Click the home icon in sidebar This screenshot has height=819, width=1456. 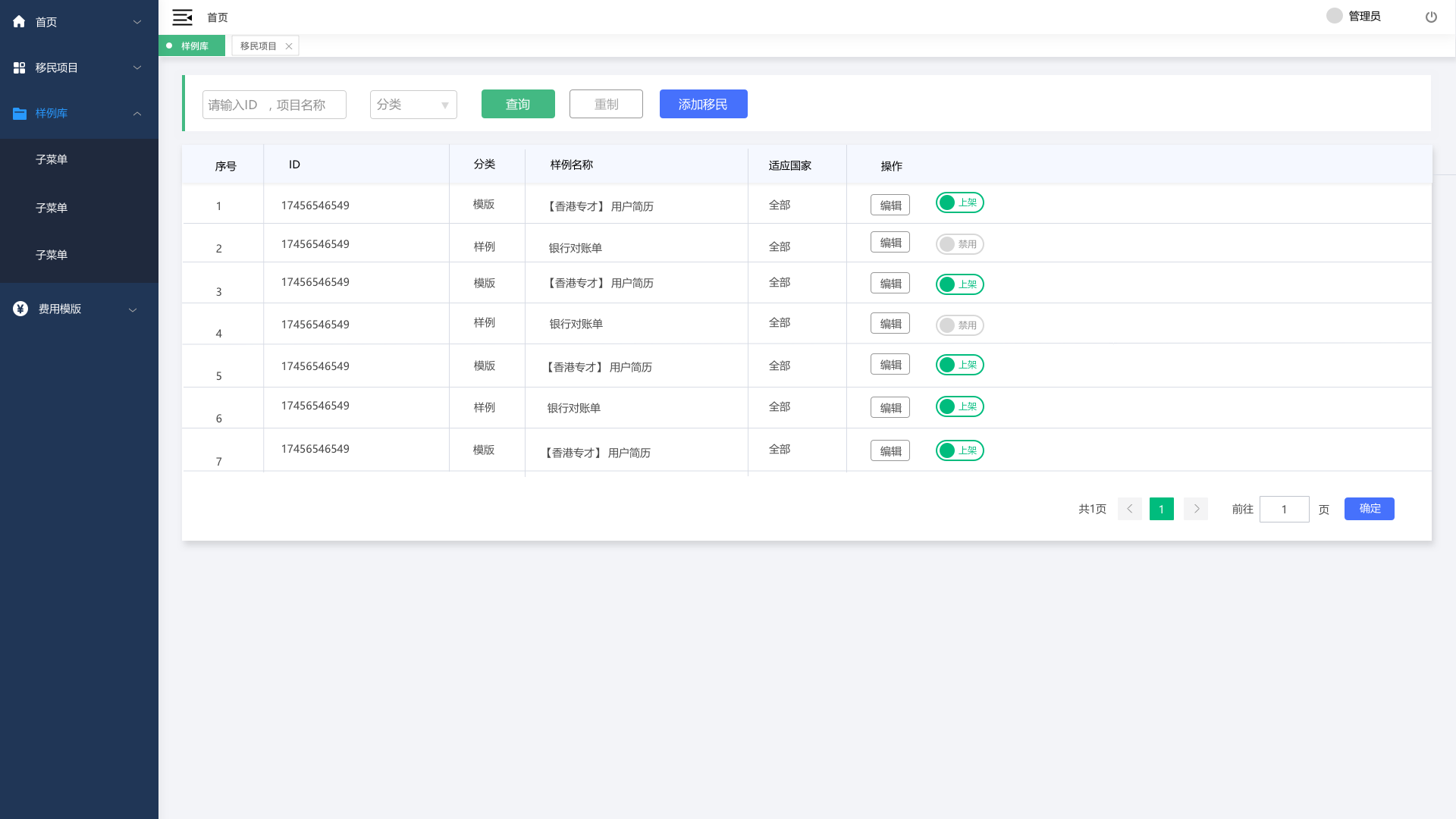(x=19, y=22)
